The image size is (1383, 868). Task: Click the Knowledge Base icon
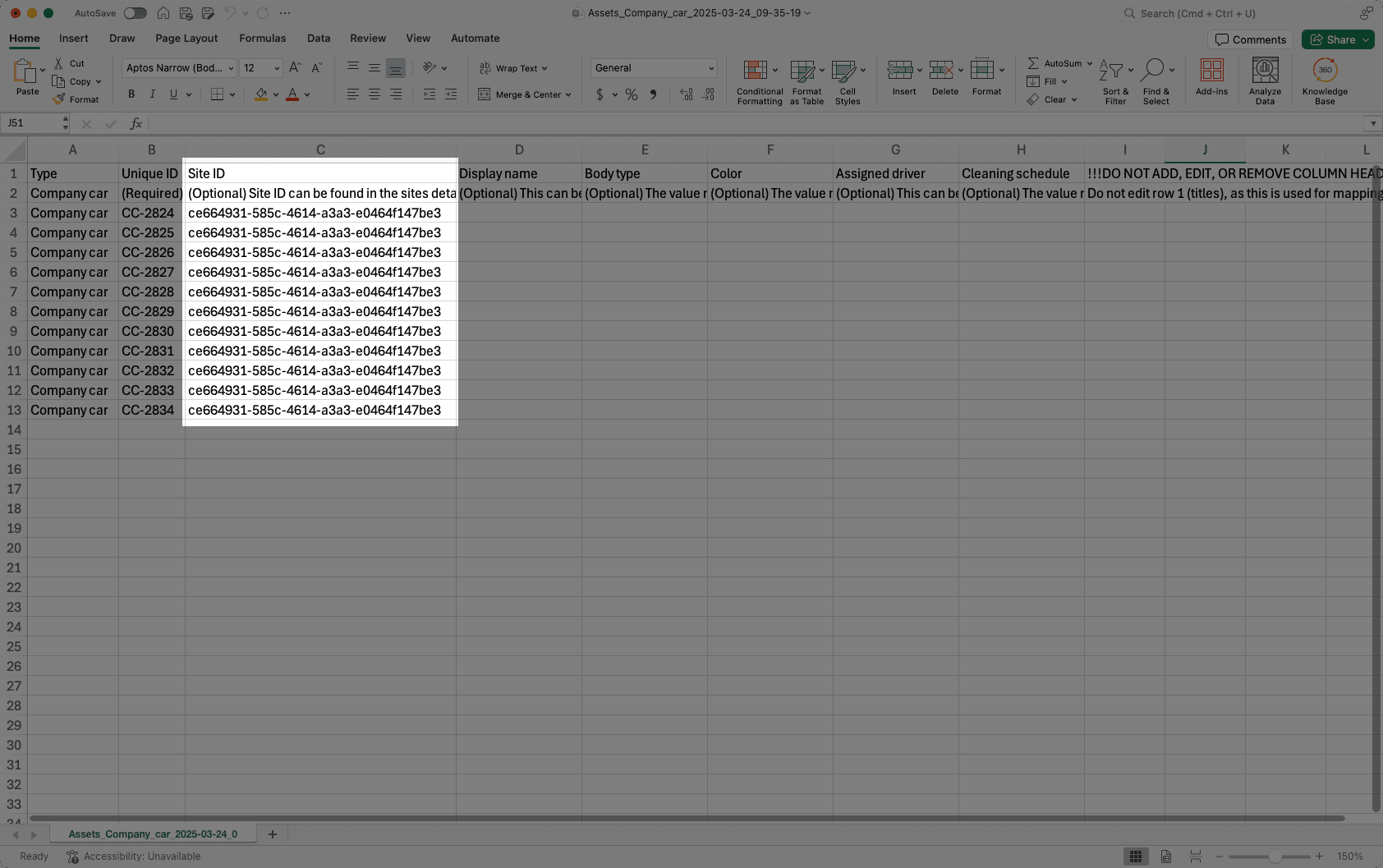tap(1323, 80)
